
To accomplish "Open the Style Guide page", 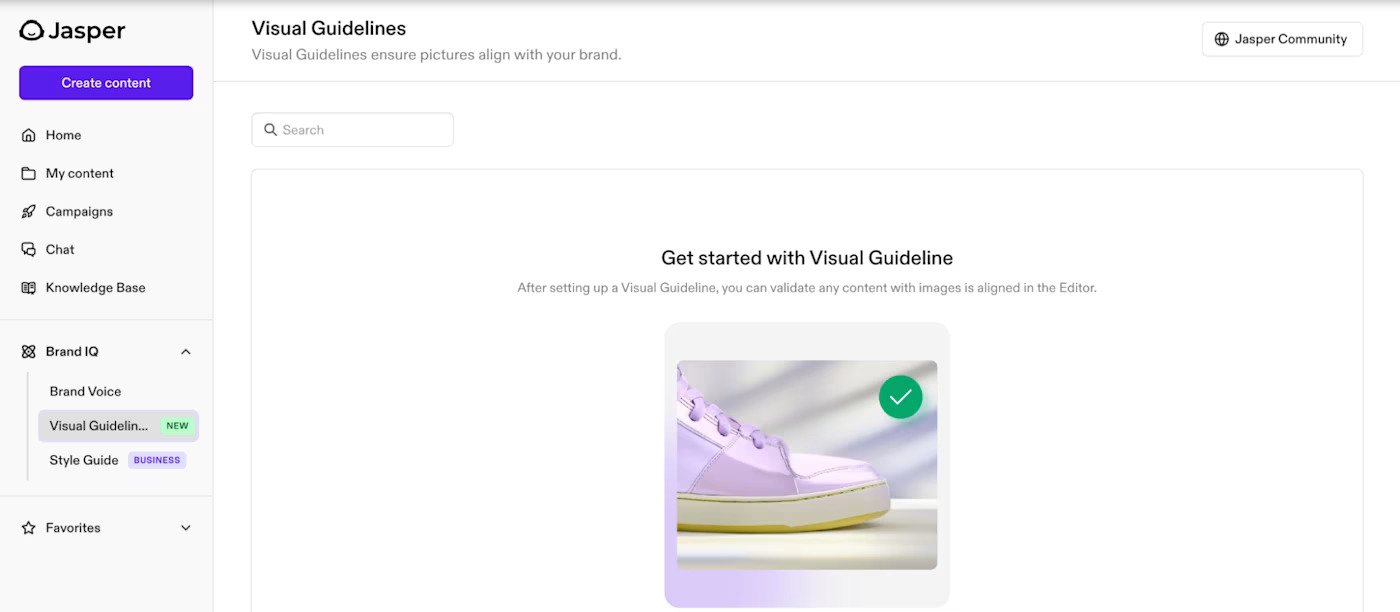I will tap(82, 459).
